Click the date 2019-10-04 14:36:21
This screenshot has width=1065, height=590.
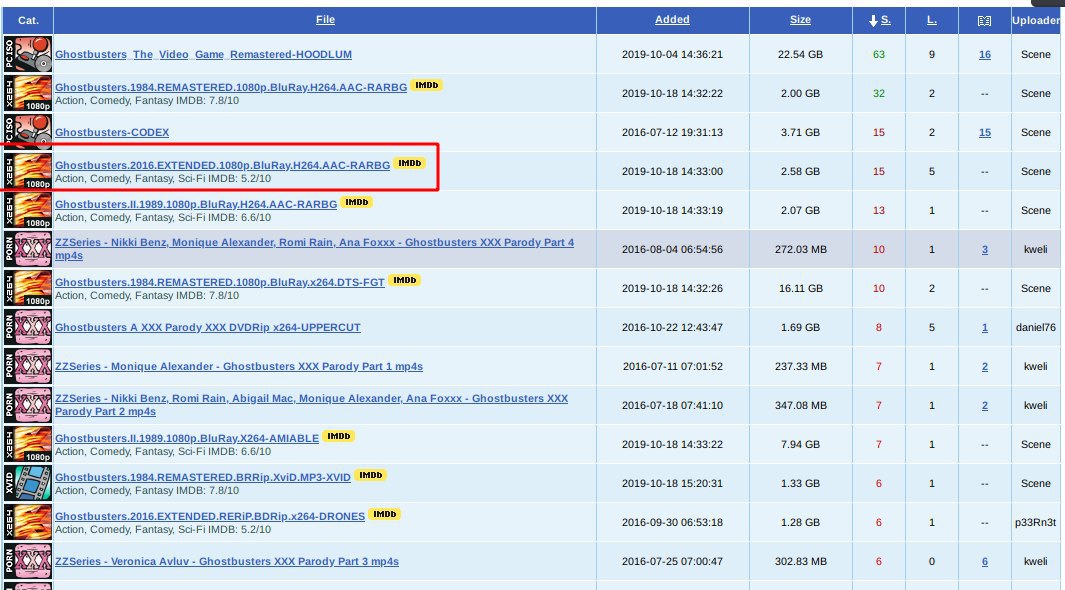click(672, 54)
